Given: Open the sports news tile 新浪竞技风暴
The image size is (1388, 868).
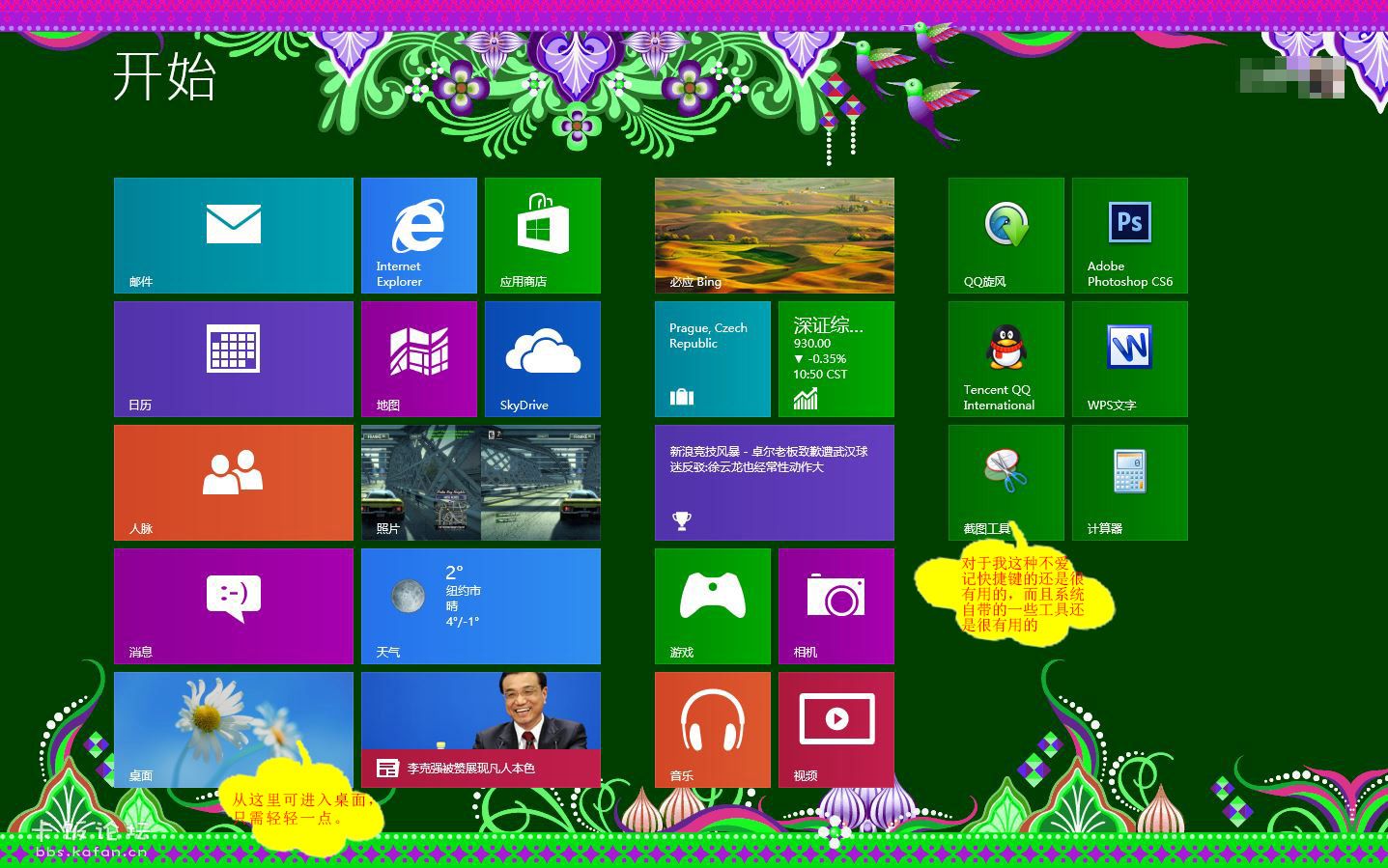Looking at the screenshot, I should click(x=775, y=483).
